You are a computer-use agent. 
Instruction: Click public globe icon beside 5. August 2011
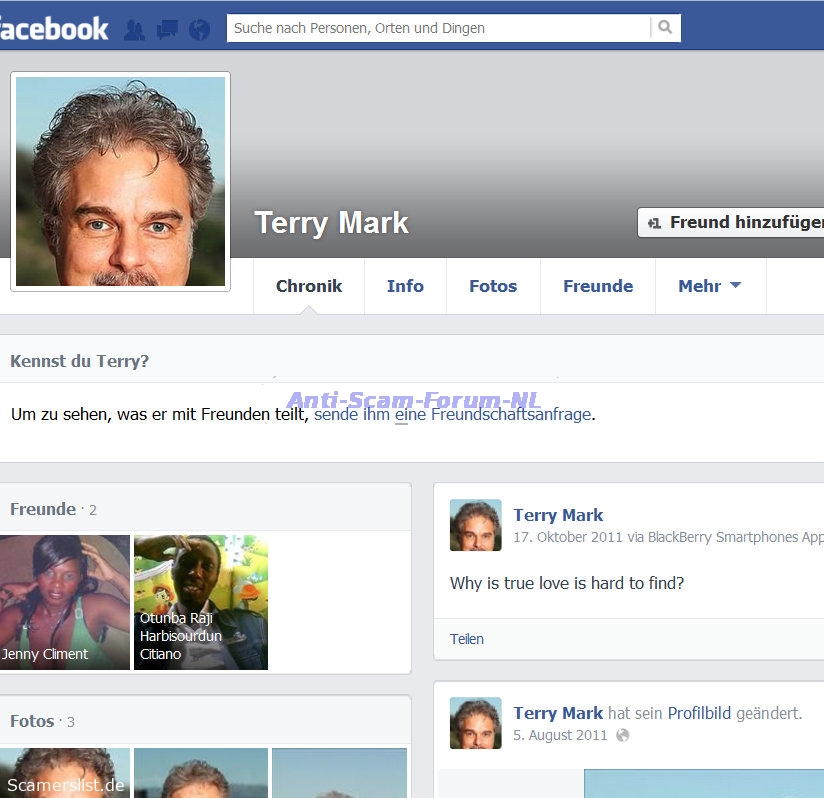tap(623, 736)
